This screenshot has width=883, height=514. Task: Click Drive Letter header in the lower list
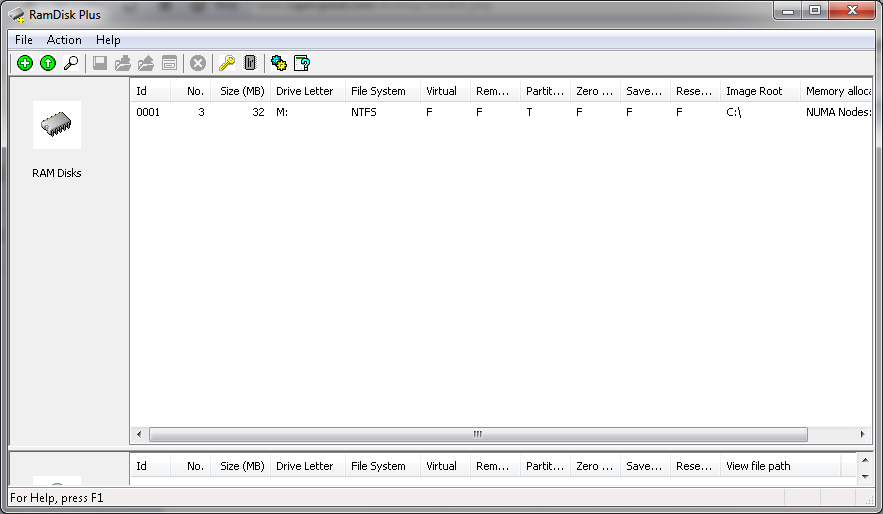click(x=307, y=466)
